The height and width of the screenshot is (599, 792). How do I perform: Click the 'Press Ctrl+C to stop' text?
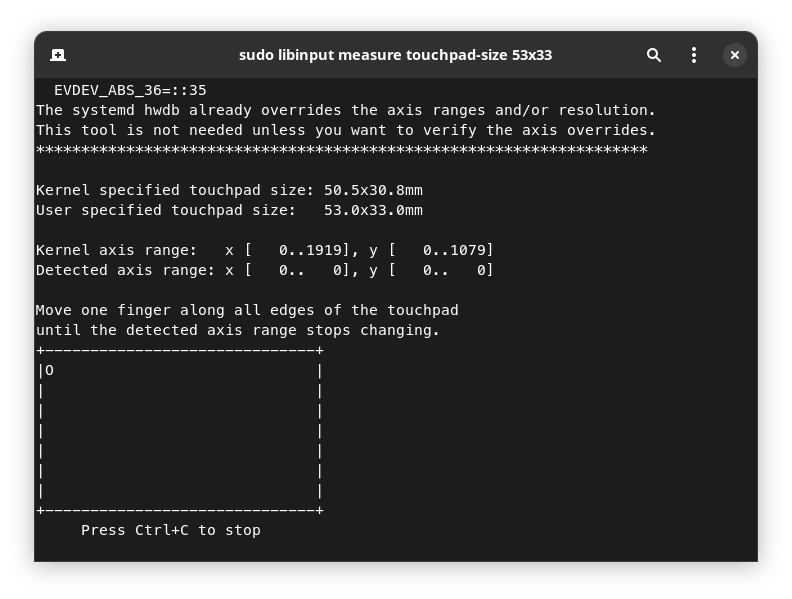point(171,530)
